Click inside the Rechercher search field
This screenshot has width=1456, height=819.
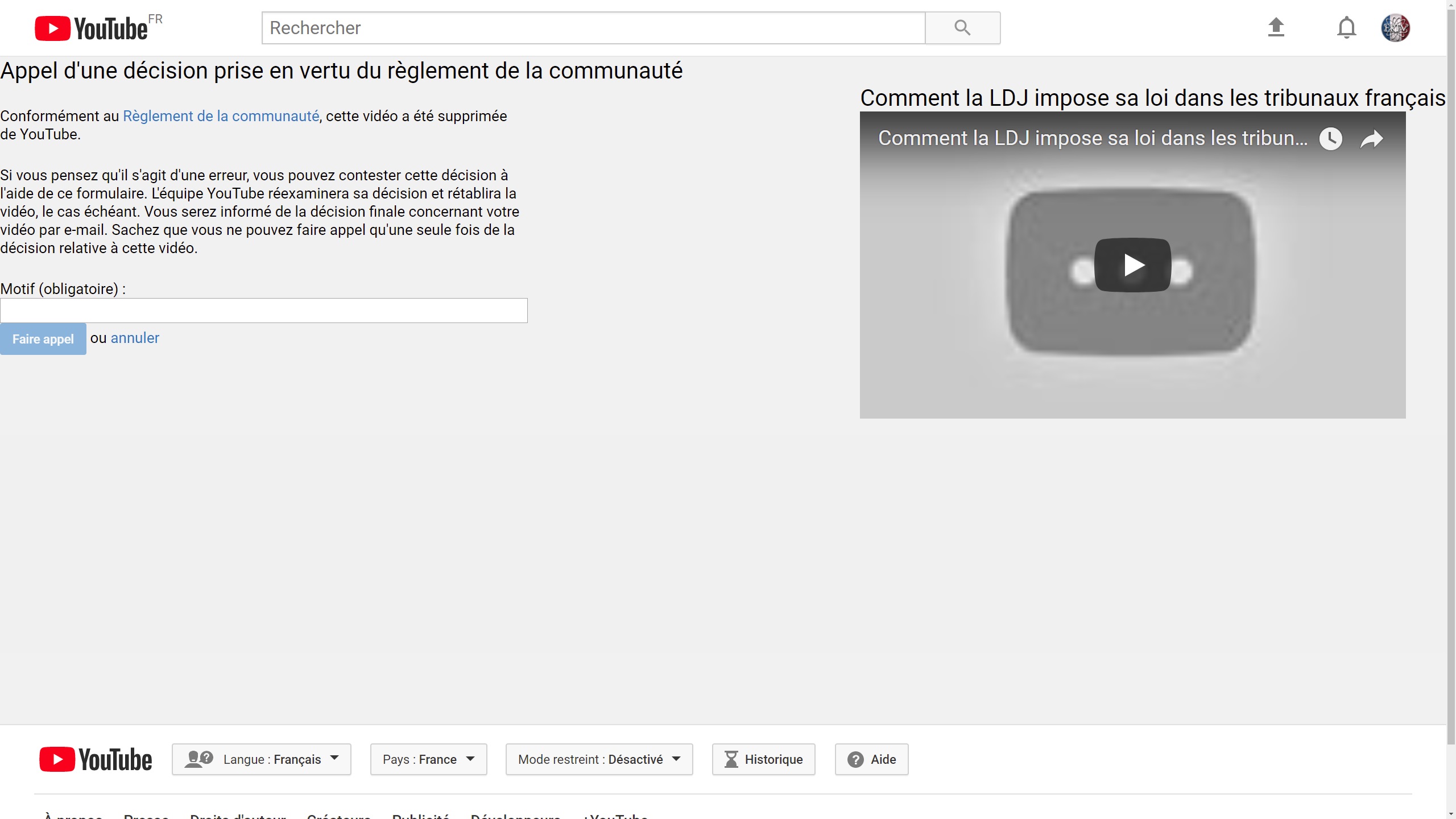tap(593, 28)
